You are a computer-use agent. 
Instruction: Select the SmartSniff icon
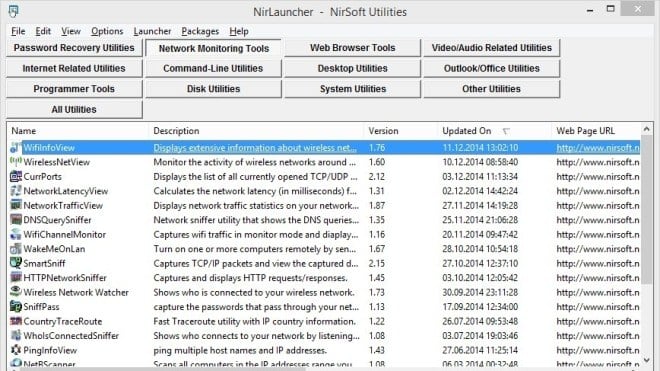click(16, 263)
